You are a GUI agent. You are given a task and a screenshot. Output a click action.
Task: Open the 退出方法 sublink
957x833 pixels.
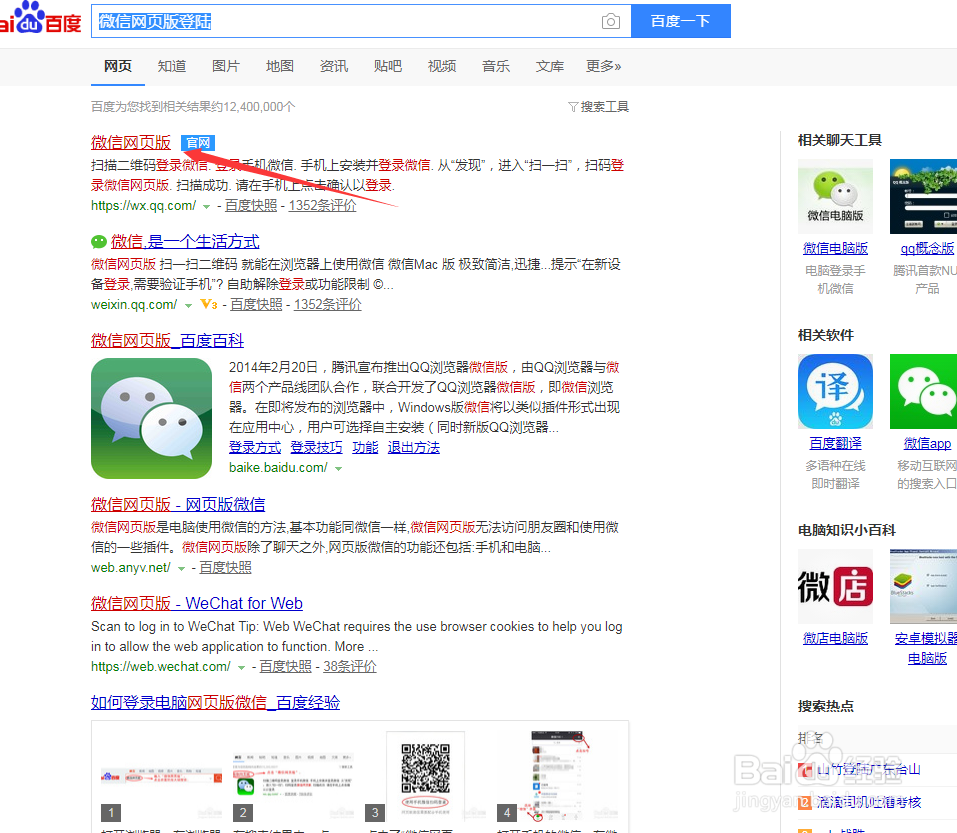tap(414, 447)
